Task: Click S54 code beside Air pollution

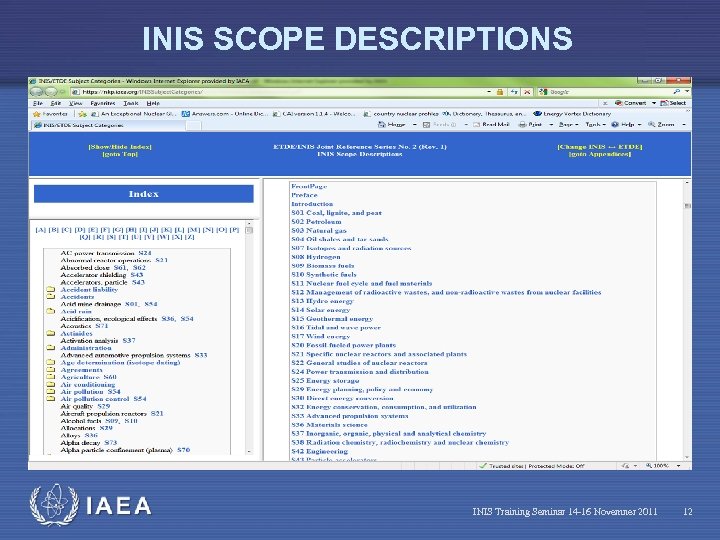Action: tap(114, 392)
